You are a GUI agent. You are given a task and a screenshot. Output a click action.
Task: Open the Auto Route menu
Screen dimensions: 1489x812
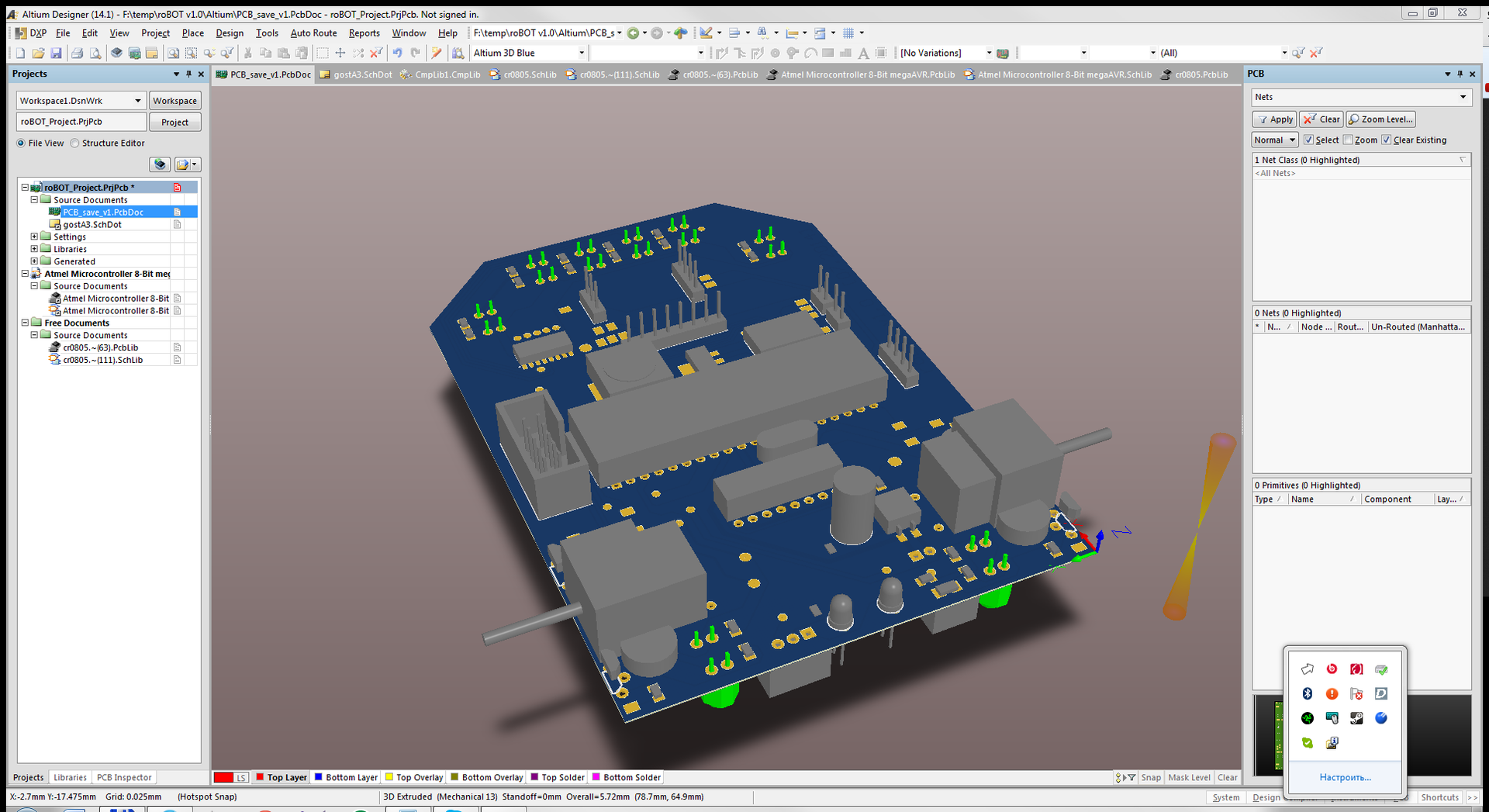tap(313, 33)
